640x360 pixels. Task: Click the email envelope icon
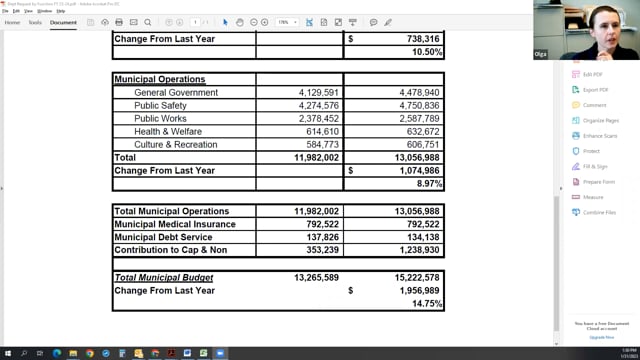click(x=133, y=22)
